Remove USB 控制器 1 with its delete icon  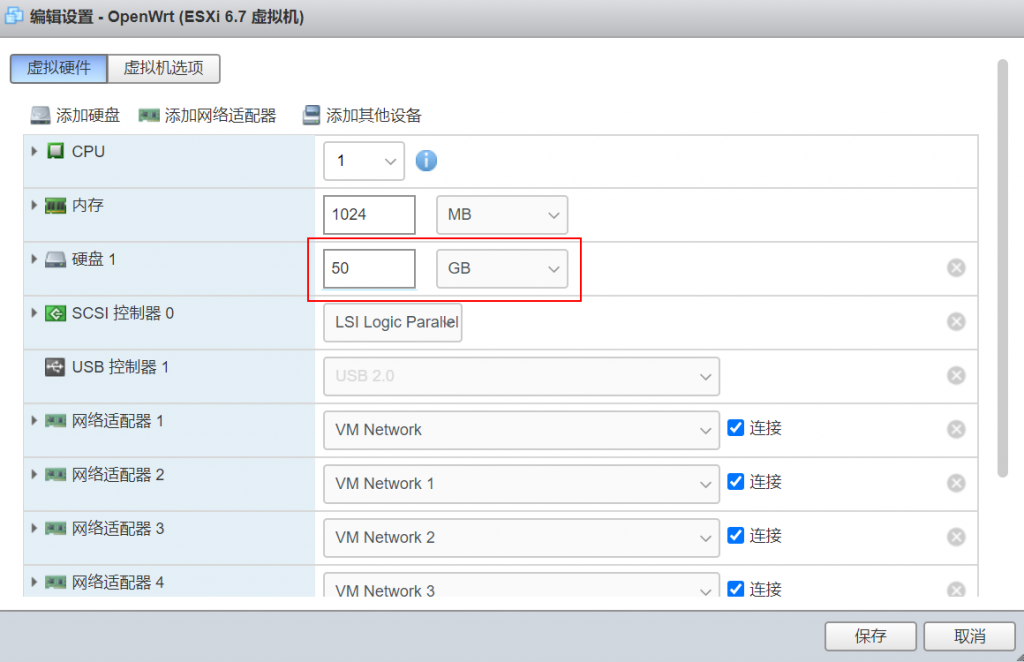click(956, 375)
